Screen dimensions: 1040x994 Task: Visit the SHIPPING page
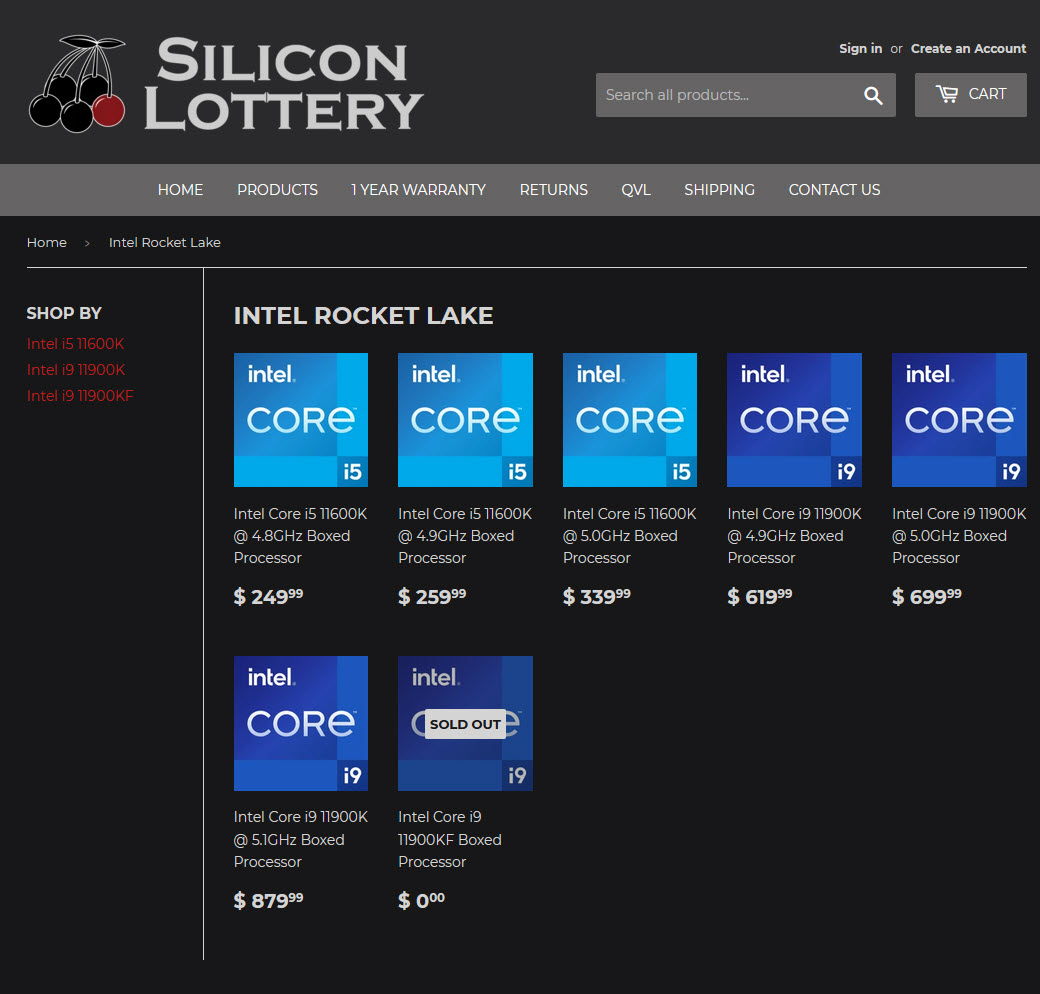click(719, 189)
